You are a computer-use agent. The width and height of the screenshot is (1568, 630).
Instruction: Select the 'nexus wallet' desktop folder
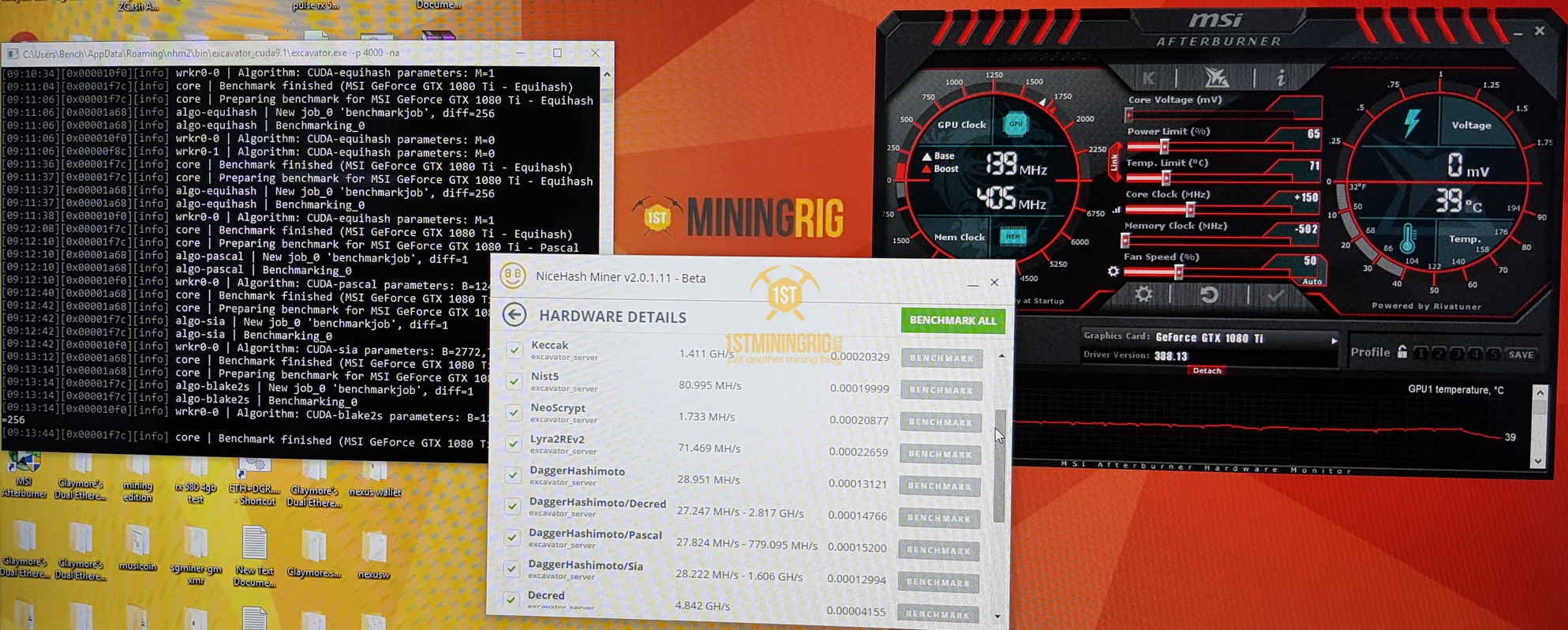(x=375, y=478)
